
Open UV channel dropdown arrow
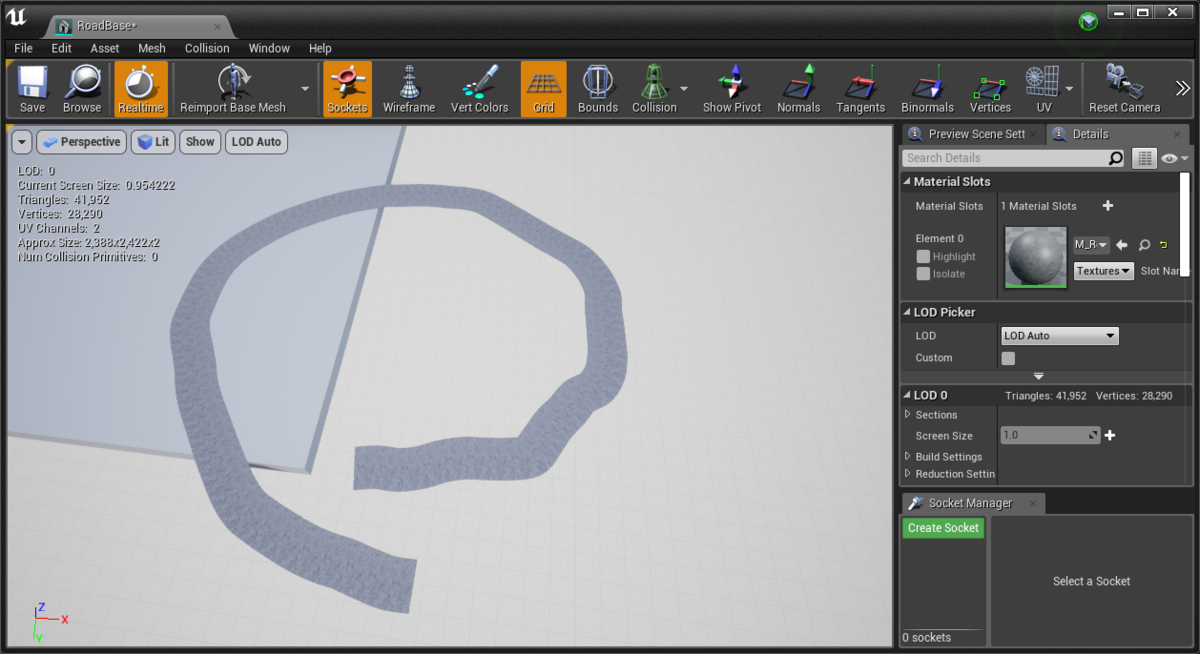(x=1069, y=89)
